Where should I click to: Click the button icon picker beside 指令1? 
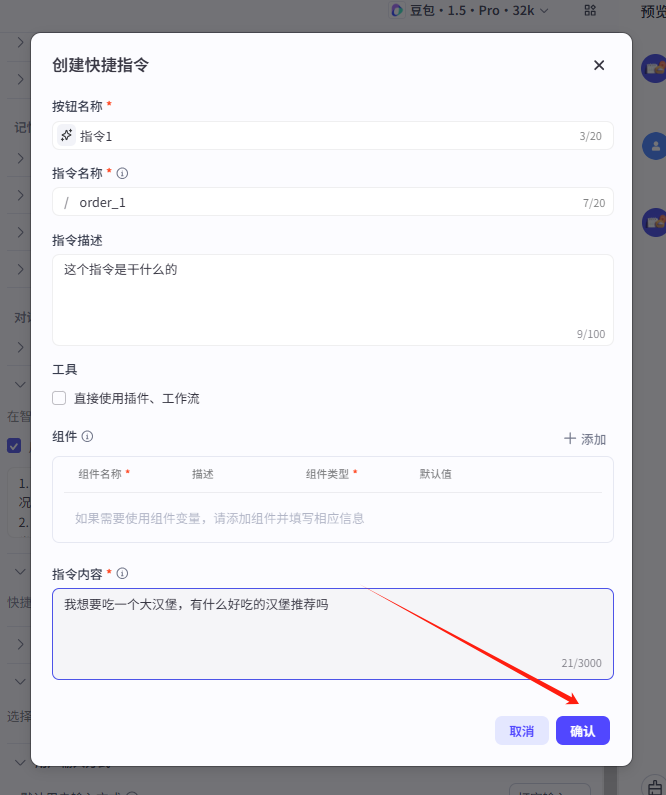[x=66, y=136]
